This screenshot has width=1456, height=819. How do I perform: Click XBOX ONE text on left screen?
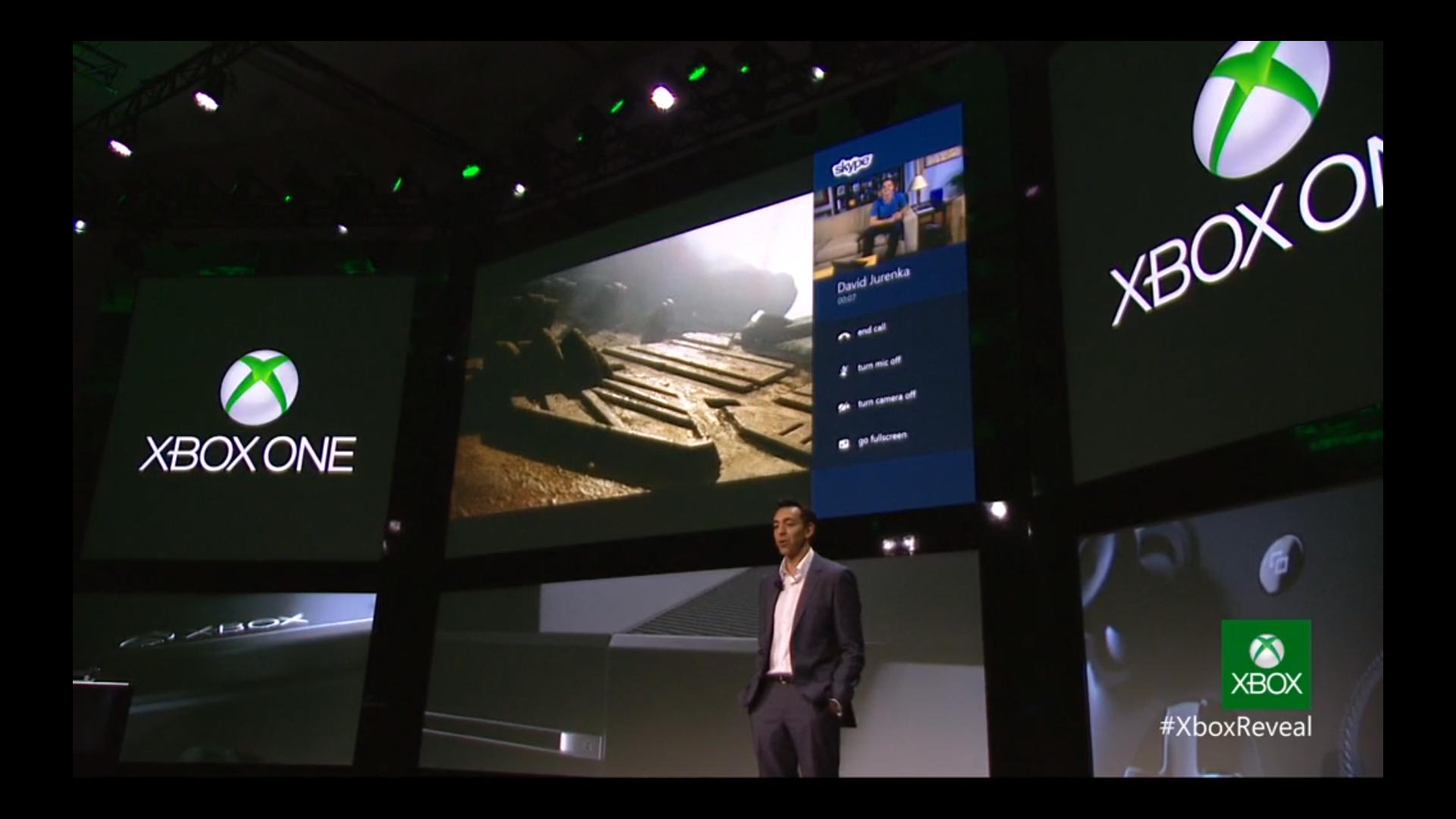click(247, 453)
